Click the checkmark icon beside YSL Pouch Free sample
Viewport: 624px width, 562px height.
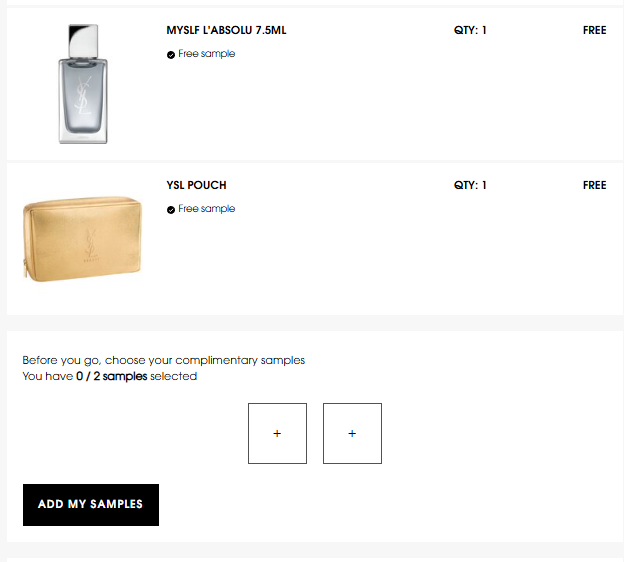tap(171, 210)
